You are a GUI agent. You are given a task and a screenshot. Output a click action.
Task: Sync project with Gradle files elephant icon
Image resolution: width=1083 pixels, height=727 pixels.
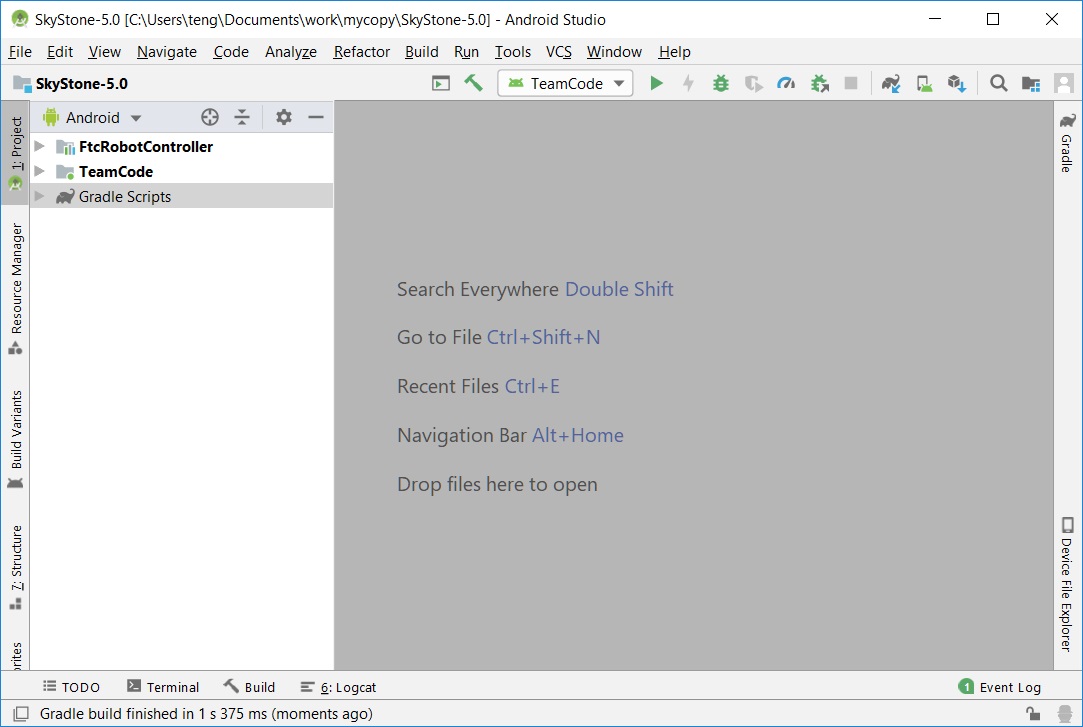tap(891, 83)
